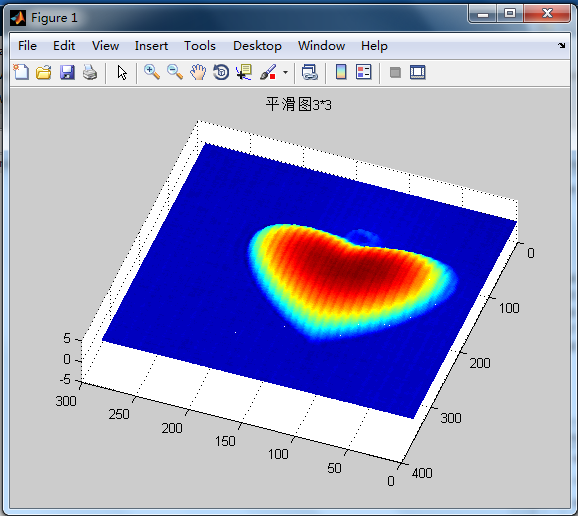
Task: Select the Brush data tool
Action: 268,72
